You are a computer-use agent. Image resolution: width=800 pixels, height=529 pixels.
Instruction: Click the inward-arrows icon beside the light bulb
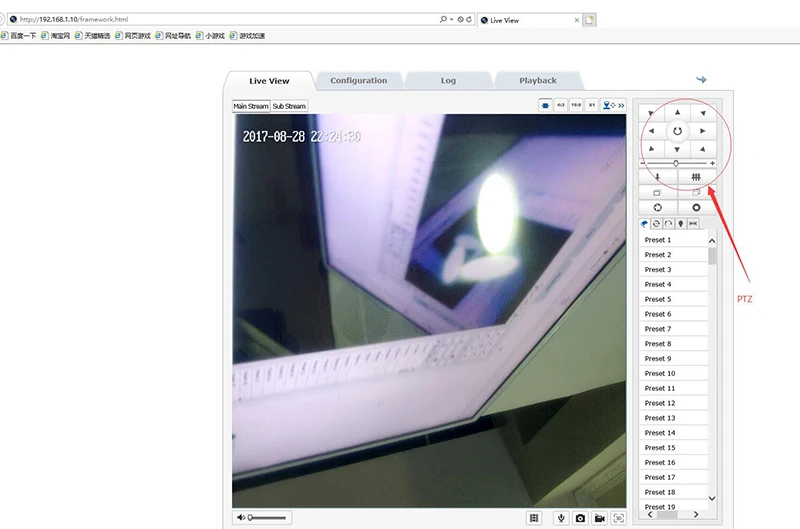693,223
